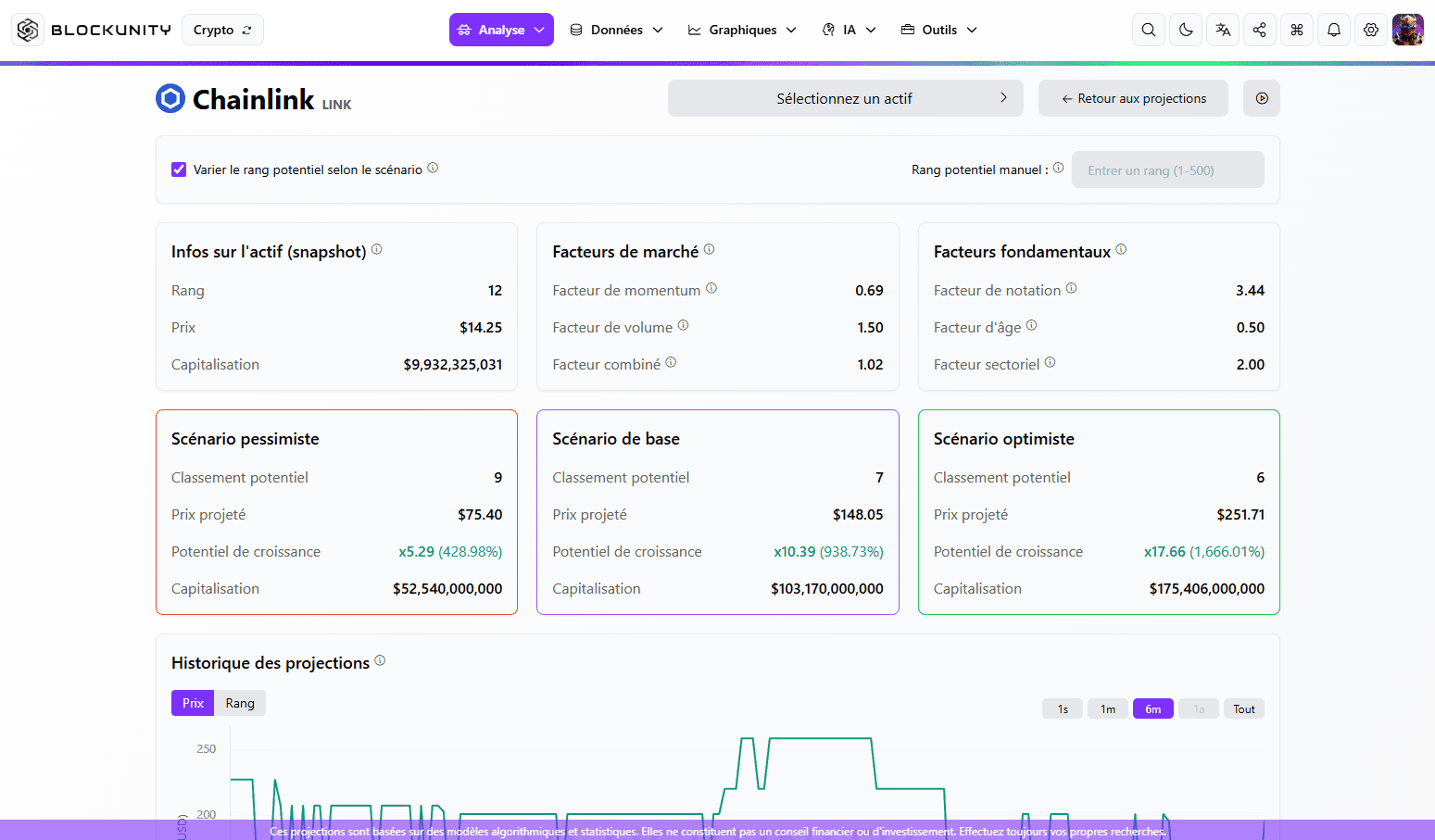Click growth potential x17.66 (1,666.01%)
The width and height of the screenshot is (1435, 840).
(1204, 551)
